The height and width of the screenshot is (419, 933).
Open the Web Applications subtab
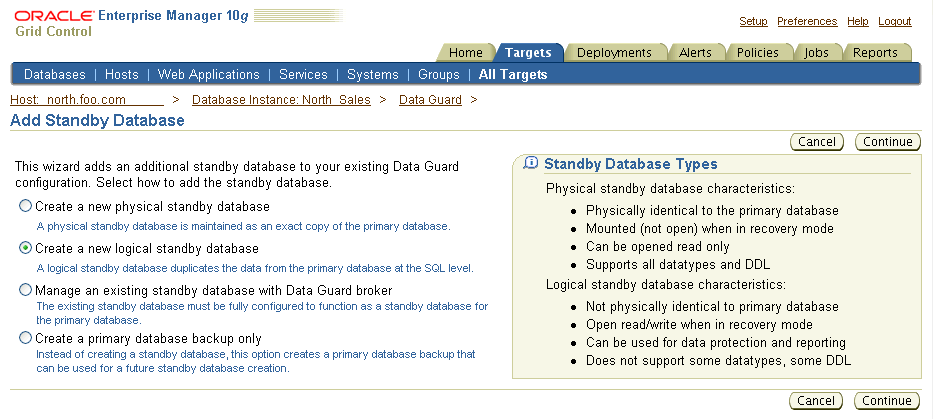(x=208, y=75)
